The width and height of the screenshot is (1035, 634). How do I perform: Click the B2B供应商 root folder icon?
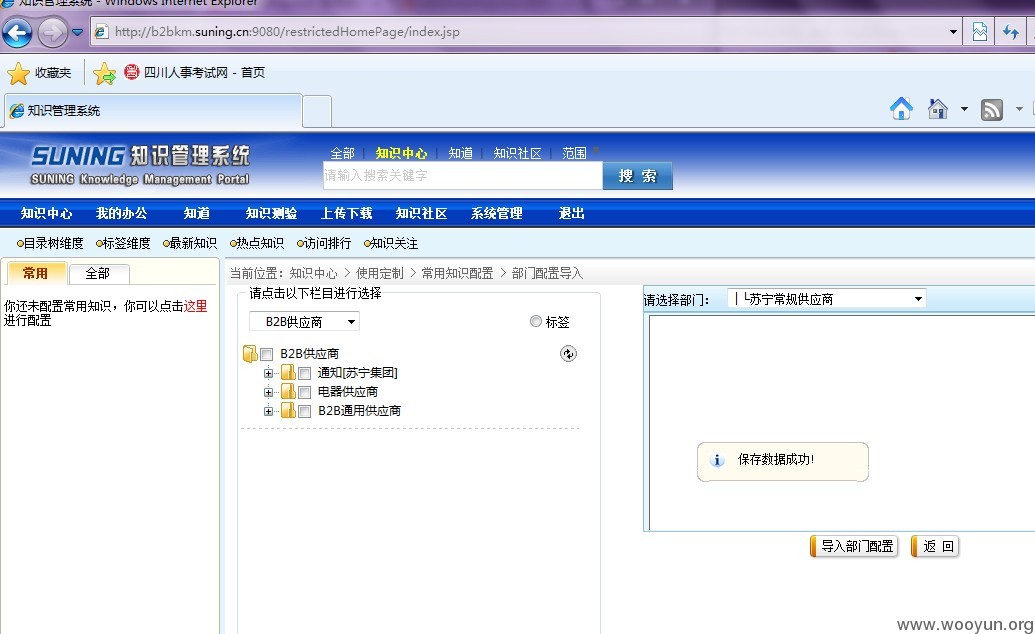tap(250, 353)
